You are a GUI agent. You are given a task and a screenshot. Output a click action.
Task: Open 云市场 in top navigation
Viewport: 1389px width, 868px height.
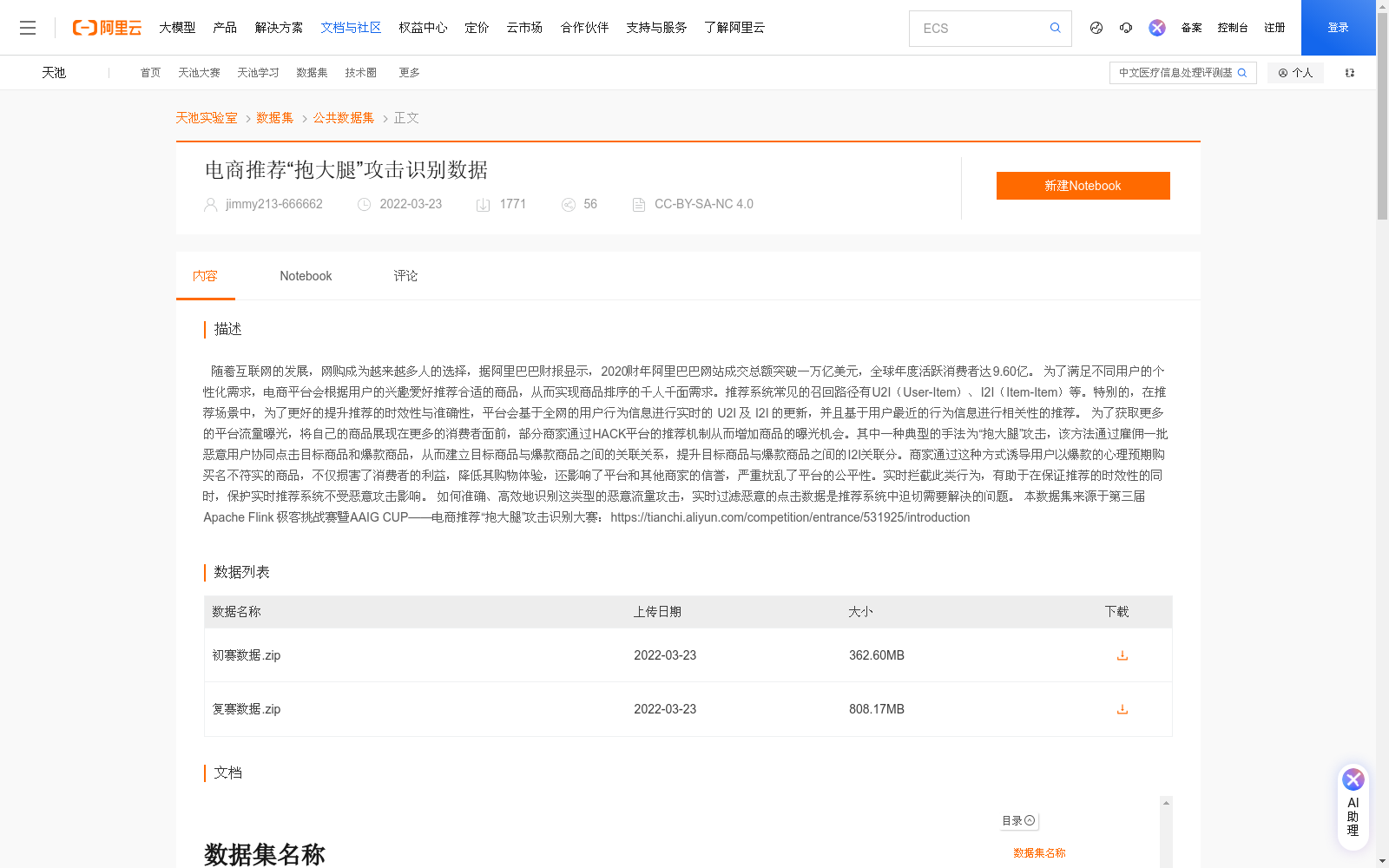pyautogui.click(x=524, y=28)
